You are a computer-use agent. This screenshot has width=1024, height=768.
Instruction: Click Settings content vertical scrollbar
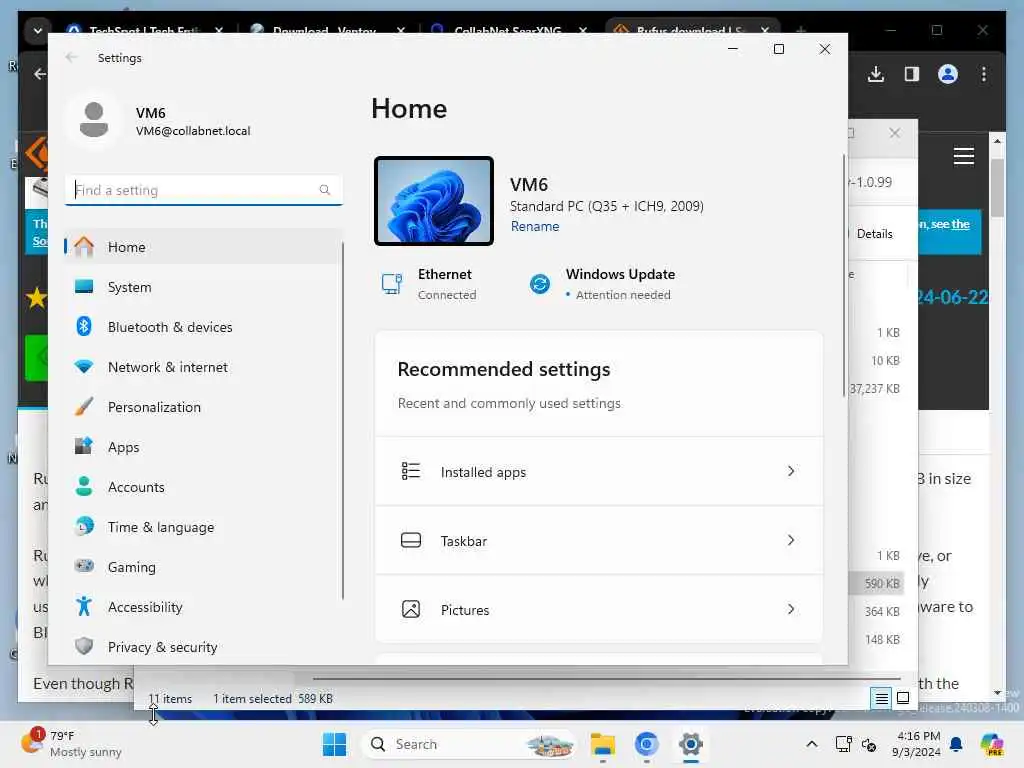[843, 276]
